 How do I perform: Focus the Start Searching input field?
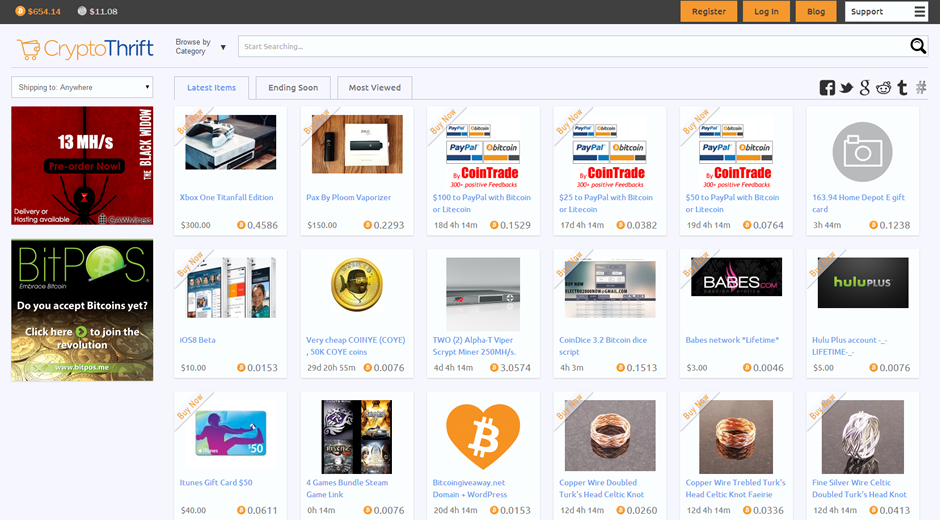[x=574, y=46]
